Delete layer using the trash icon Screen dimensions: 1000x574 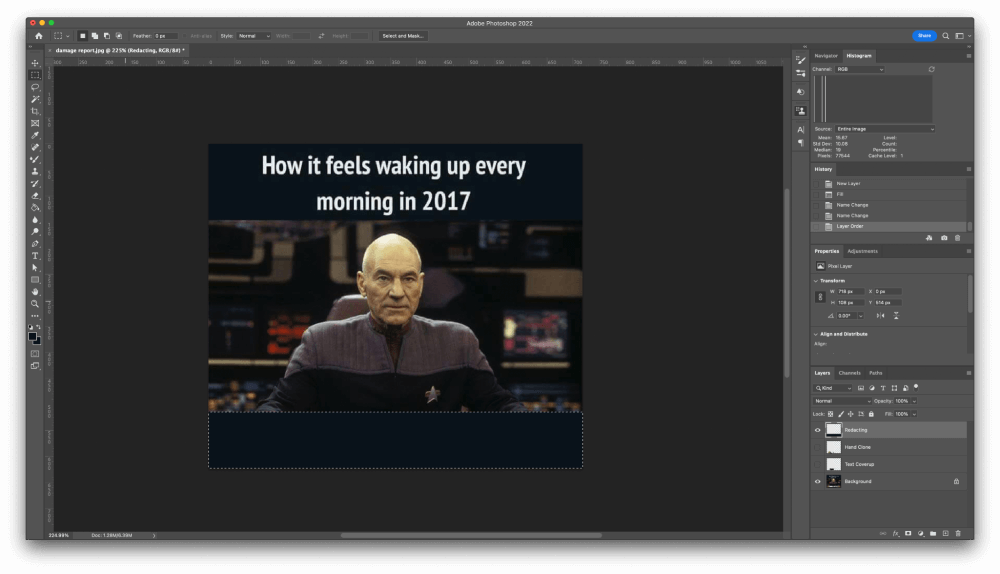[x=958, y=533]
